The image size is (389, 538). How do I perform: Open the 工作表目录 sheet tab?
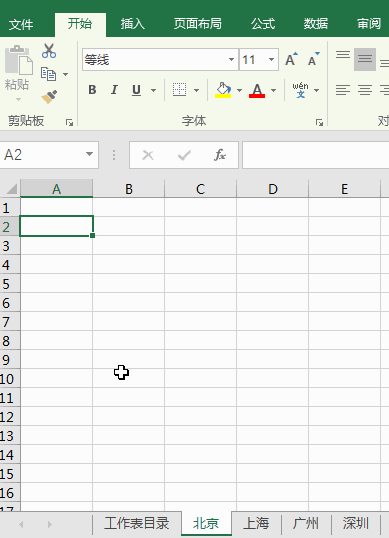pos(137,524)
